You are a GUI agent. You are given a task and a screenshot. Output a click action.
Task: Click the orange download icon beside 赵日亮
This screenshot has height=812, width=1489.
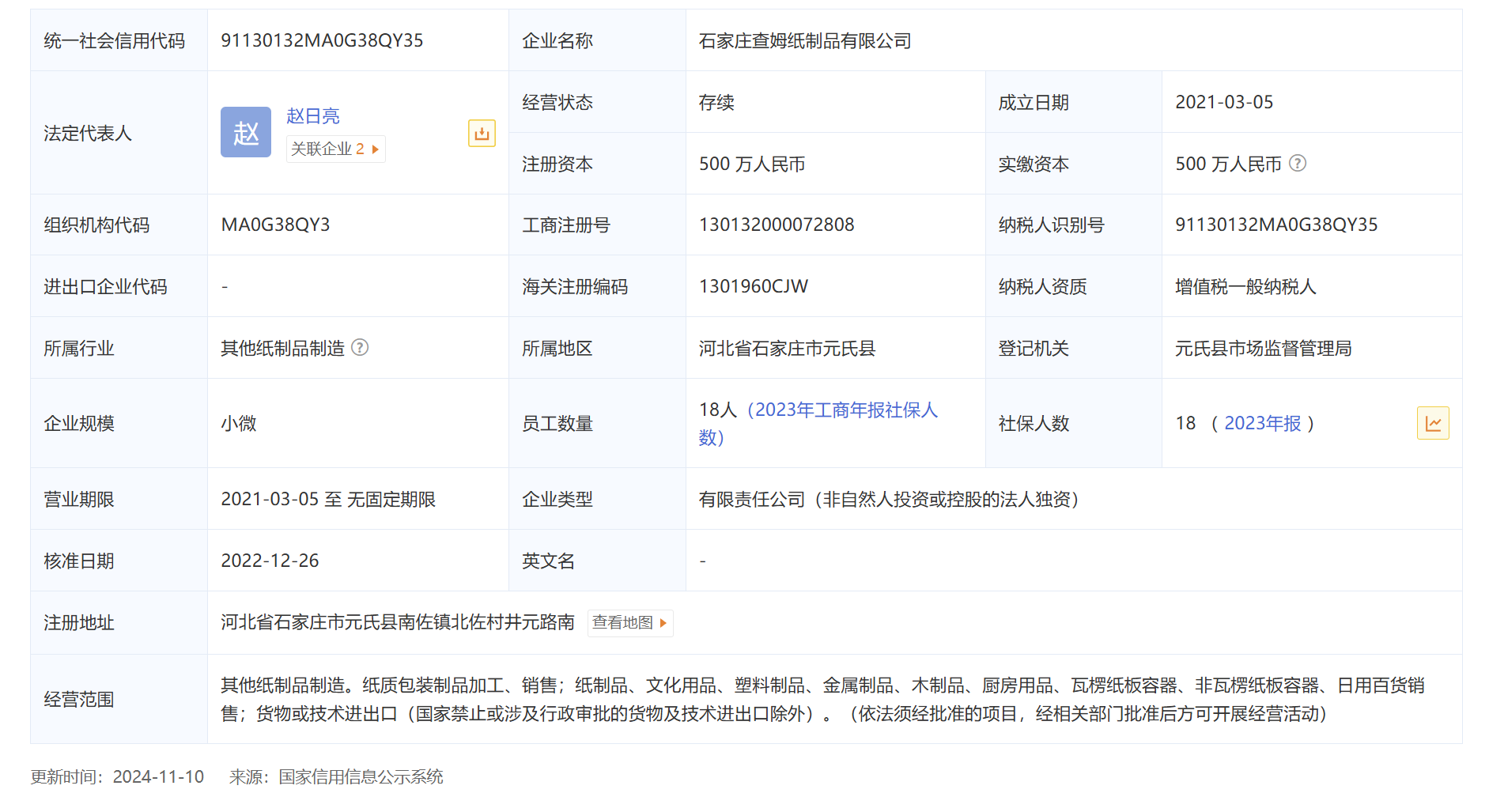[x=482, y=134]
